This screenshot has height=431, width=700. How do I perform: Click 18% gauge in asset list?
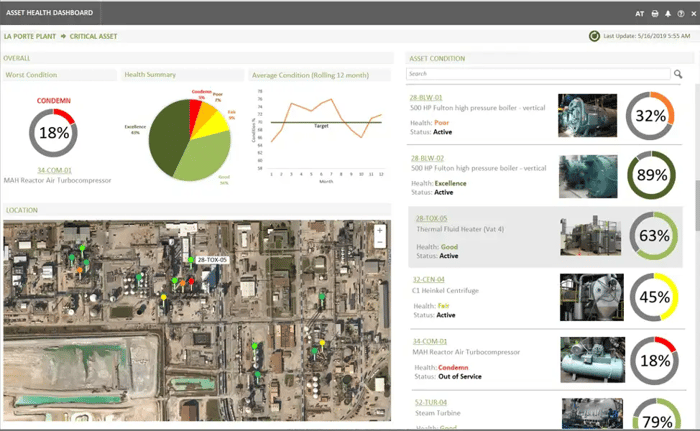[x=654, y=360]
